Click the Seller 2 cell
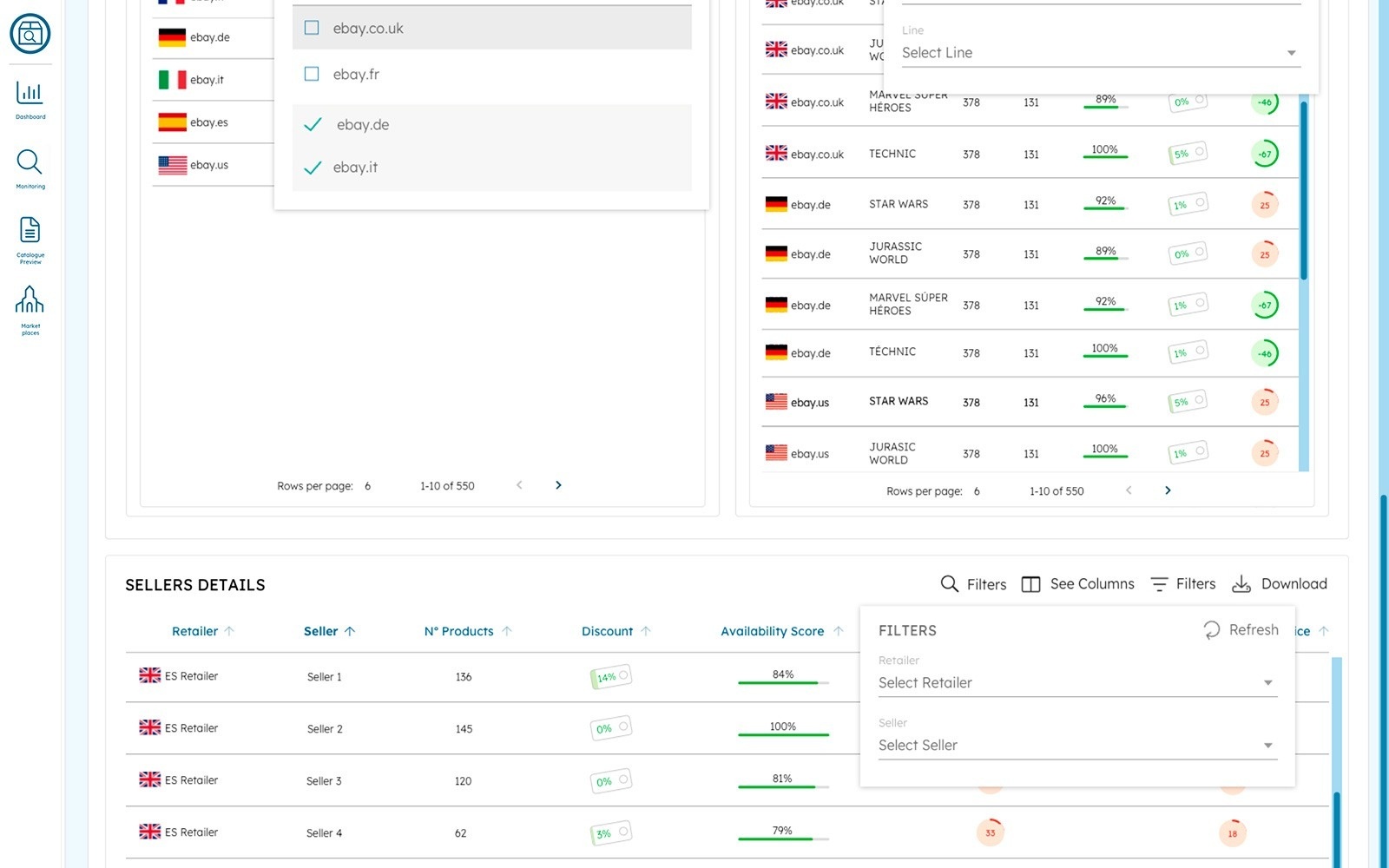The height and width of the screenshot is (868, 1389). [x=325, y=729]
